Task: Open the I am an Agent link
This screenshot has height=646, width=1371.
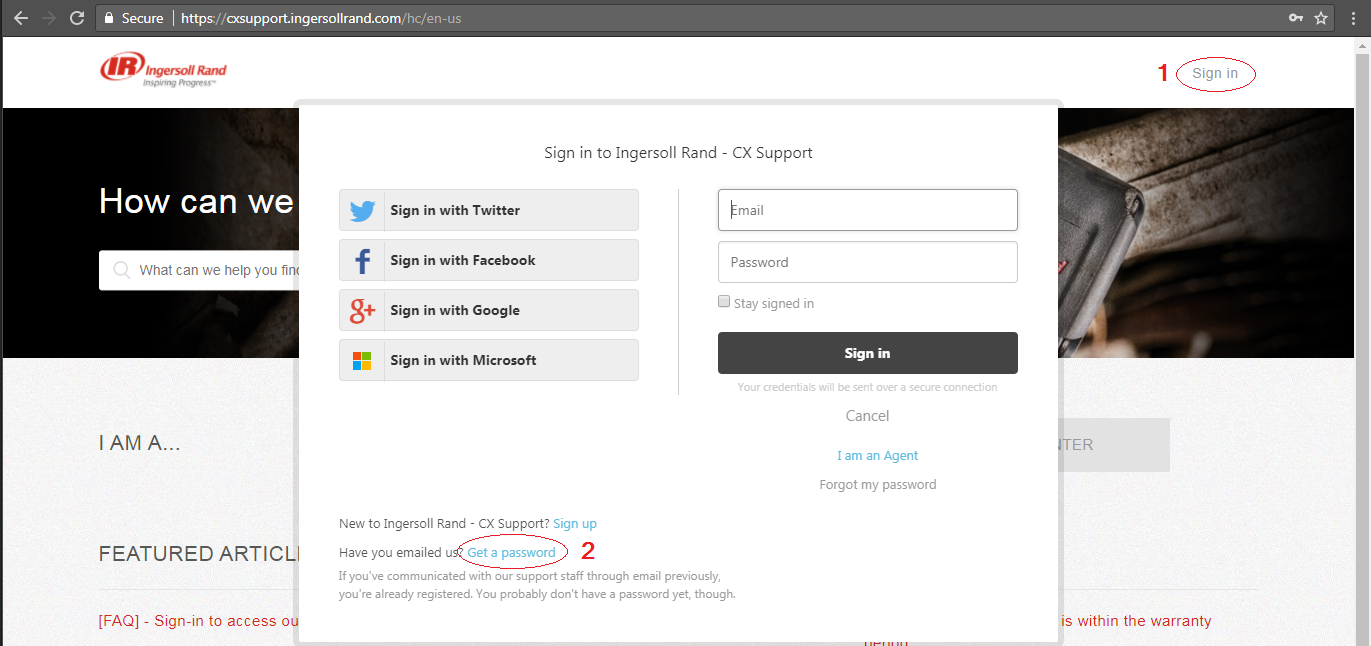Action: point(877,456)
